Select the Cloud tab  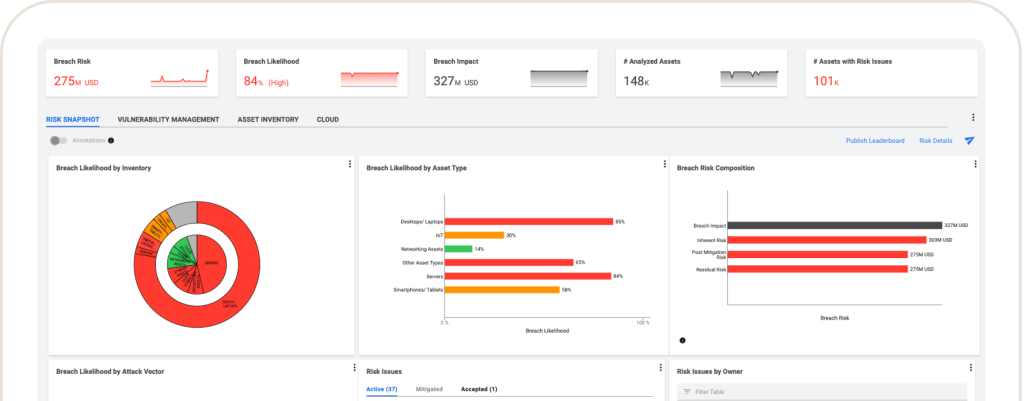click(327, 119)
